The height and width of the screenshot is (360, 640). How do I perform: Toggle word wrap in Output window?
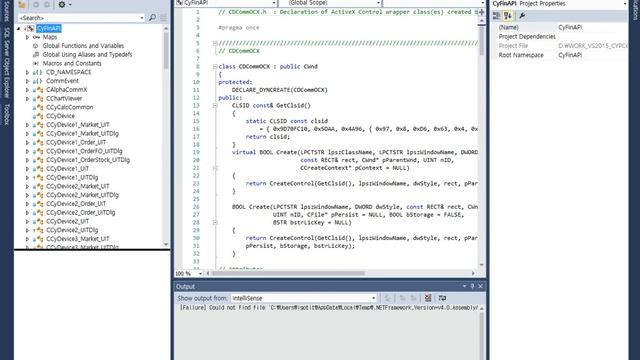(442, 298)
